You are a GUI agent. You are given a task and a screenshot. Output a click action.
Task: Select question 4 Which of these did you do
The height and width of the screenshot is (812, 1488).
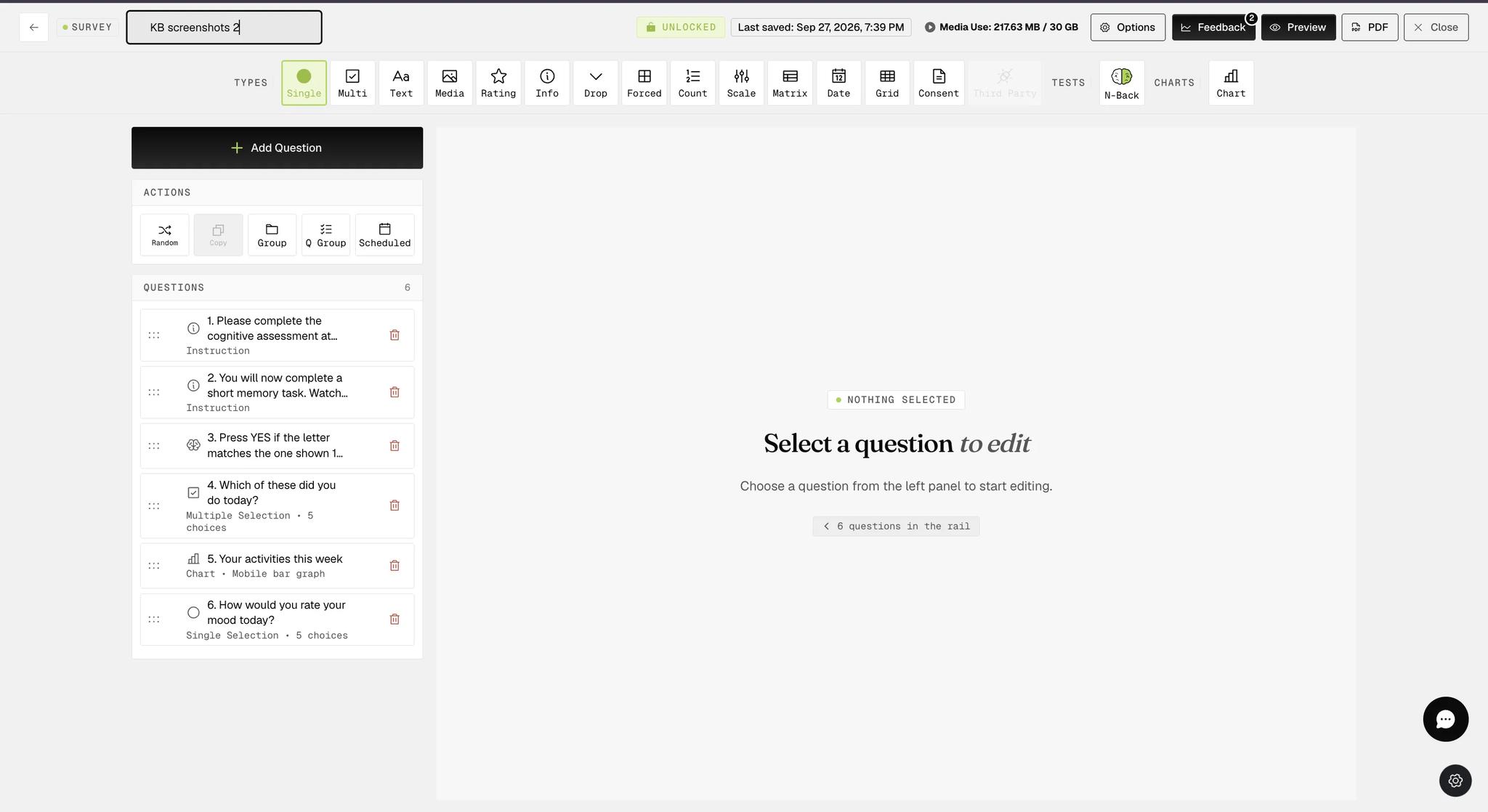[277, 506]
